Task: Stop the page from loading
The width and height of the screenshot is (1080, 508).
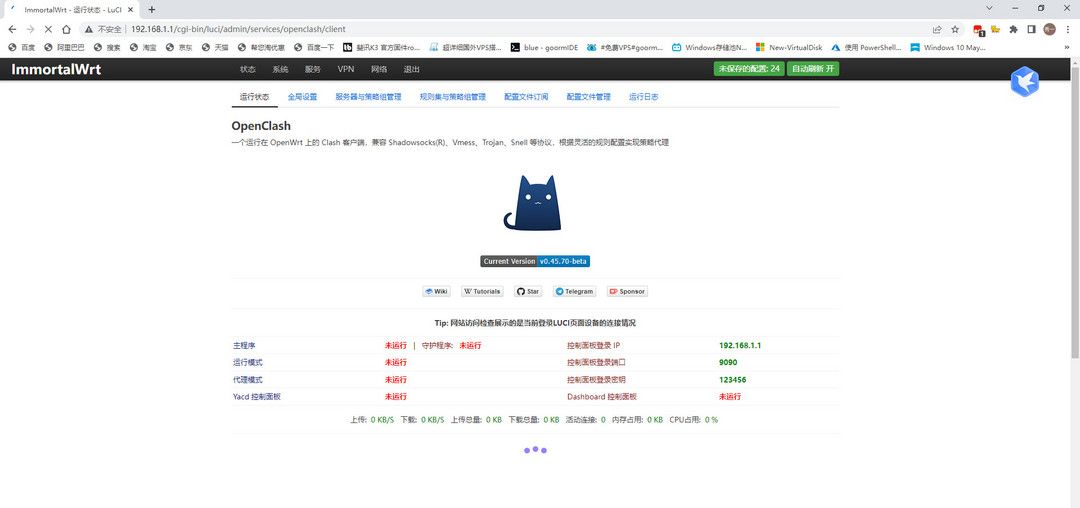Action: tap(48, 29)
